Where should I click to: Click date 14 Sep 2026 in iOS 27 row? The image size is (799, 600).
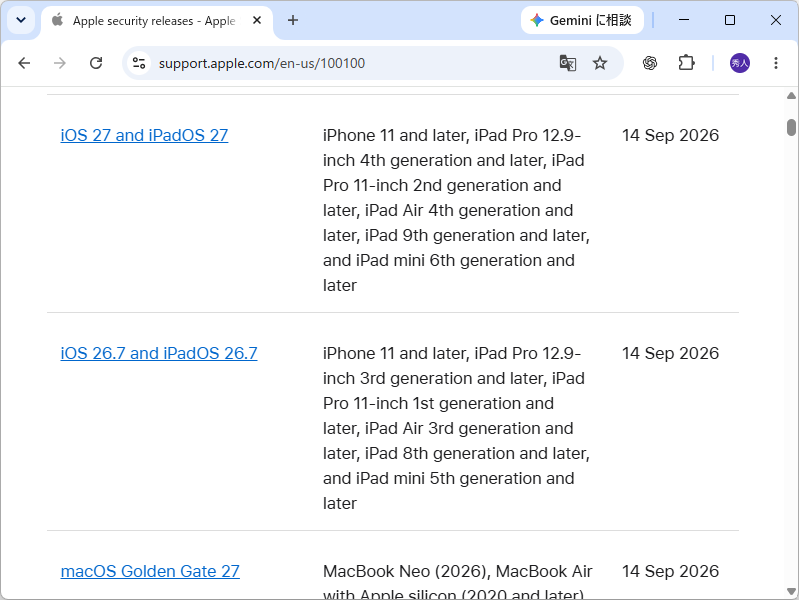[x=670, y=135]
